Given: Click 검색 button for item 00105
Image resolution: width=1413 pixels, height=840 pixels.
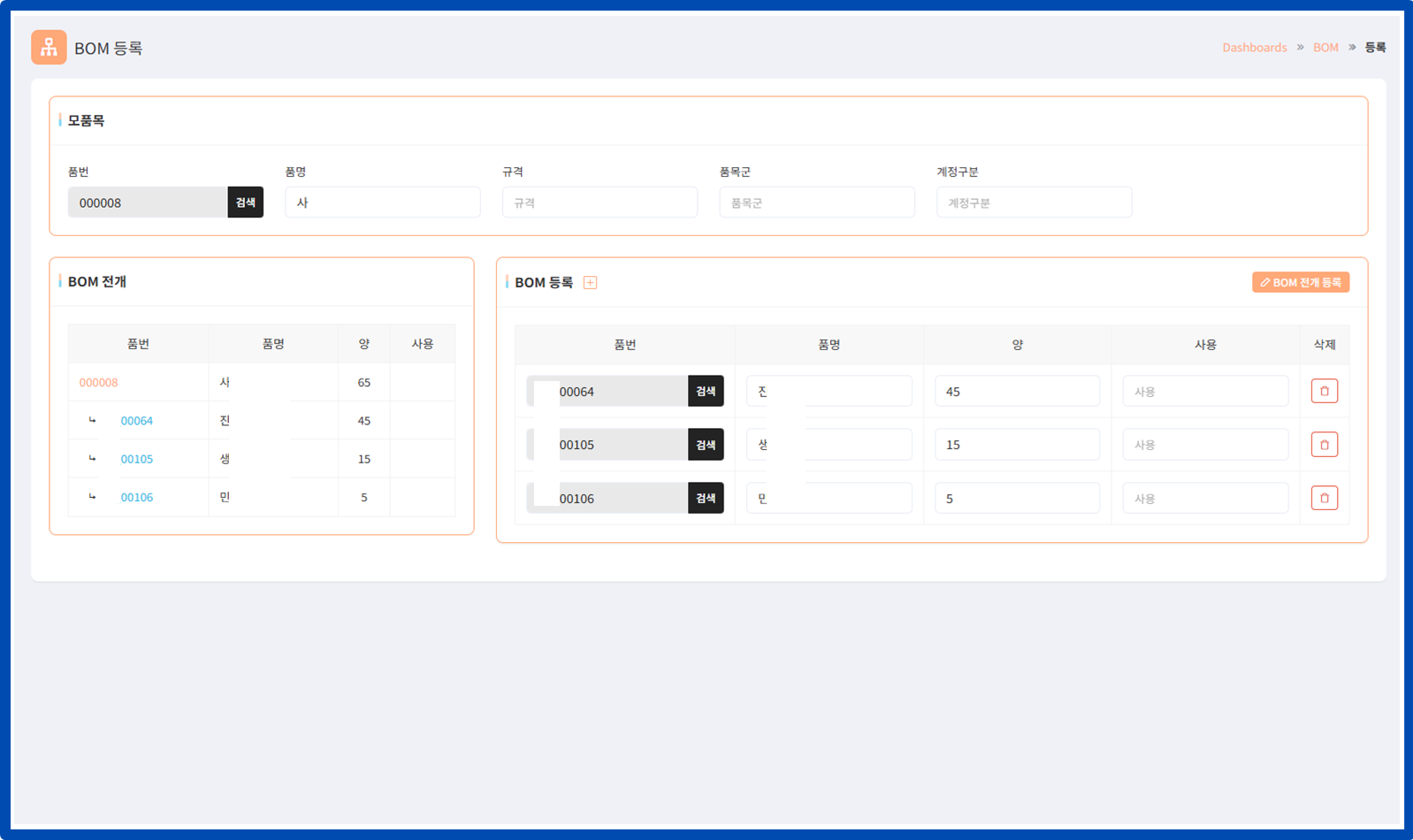Looking at the screenshot, I should (x=705, y=445).
